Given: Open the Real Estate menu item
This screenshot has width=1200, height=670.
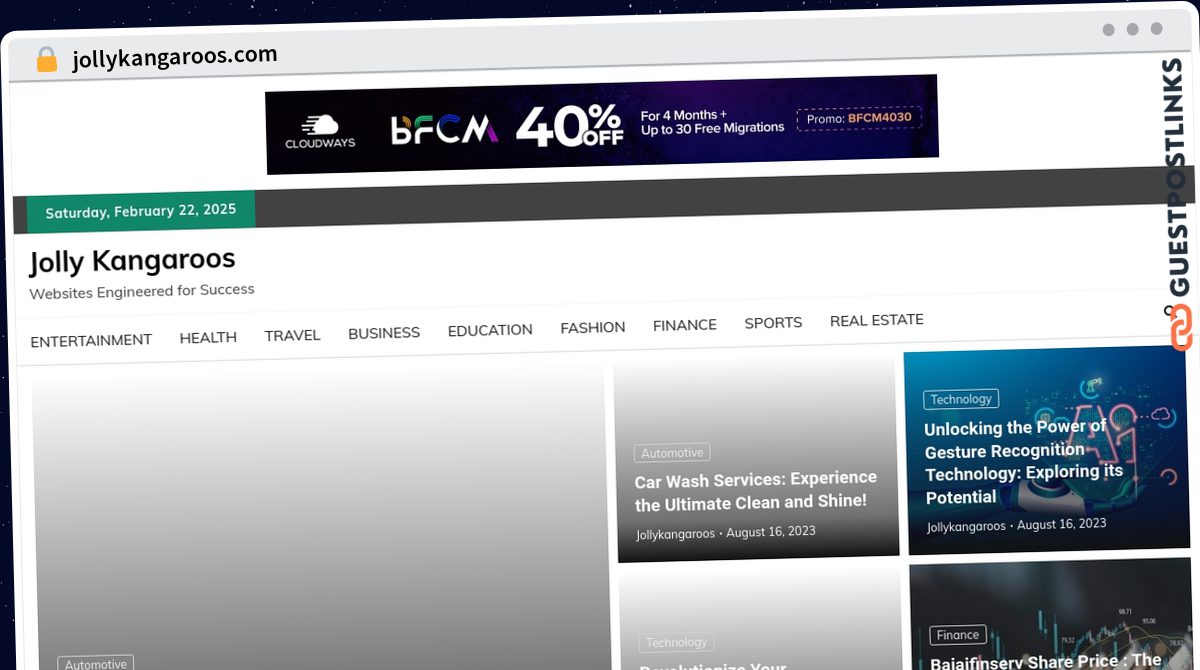Looking at the screenshot, I should 877,320.
